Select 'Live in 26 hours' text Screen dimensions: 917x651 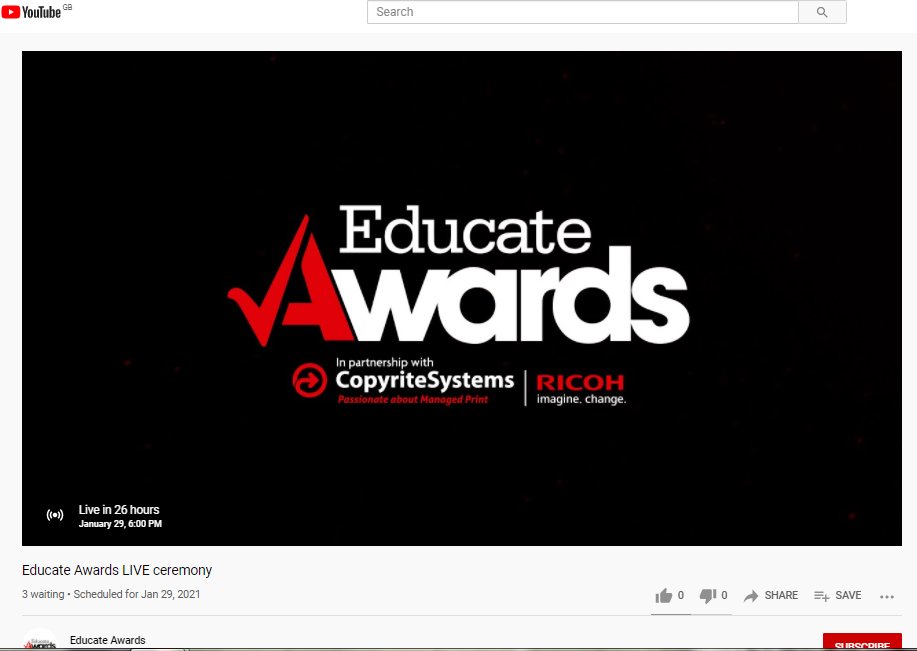[x=119, y=509]
